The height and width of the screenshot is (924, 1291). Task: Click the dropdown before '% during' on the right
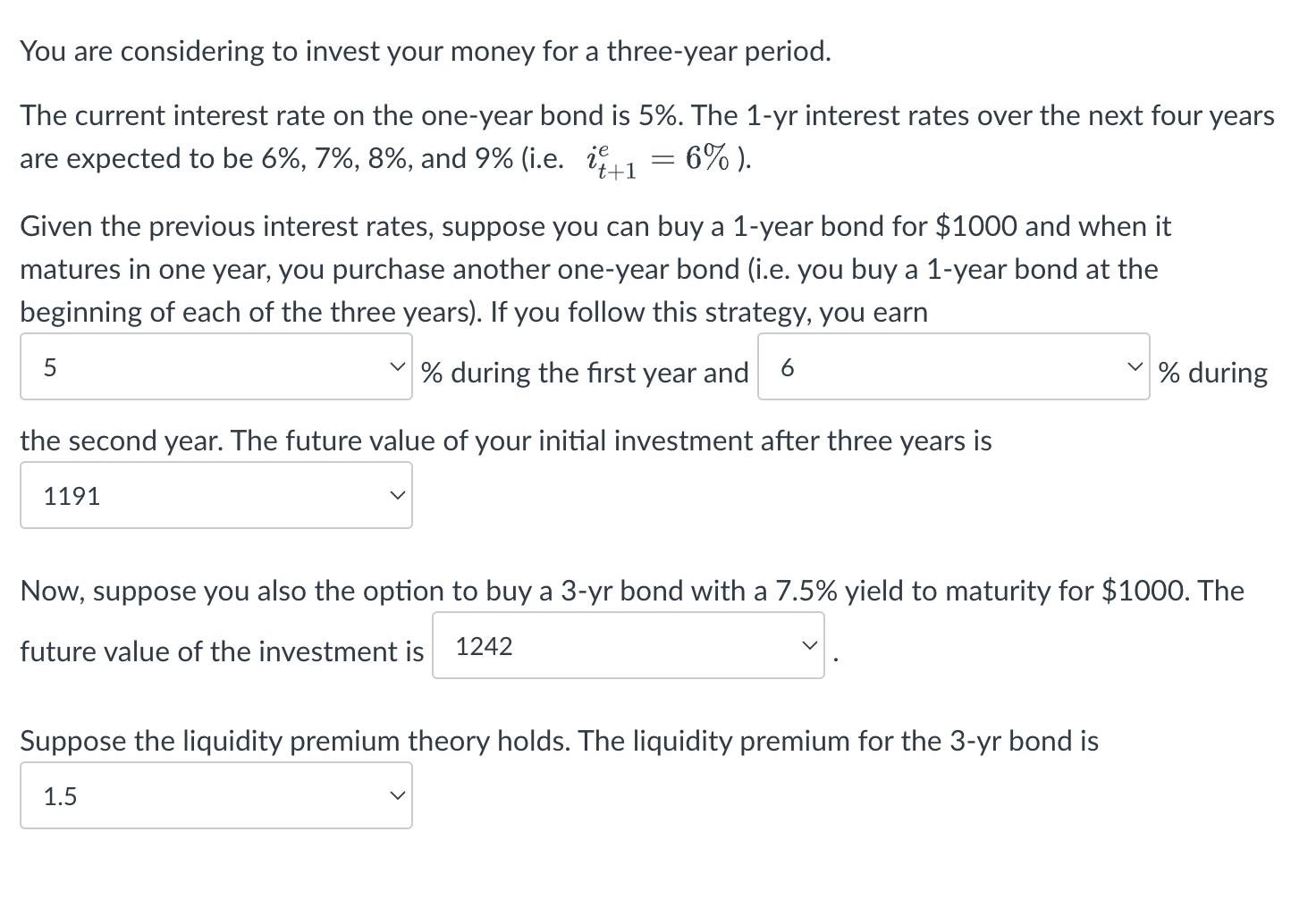tap(952, 366)
